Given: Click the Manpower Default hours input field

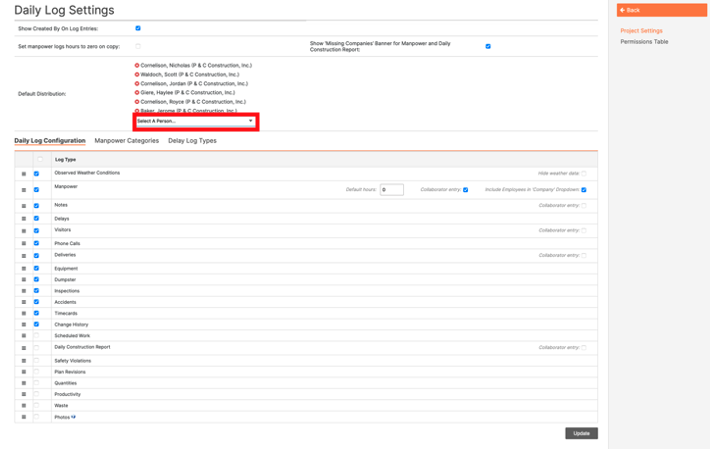Looking at the screenshot, I should tap(391, 189).
